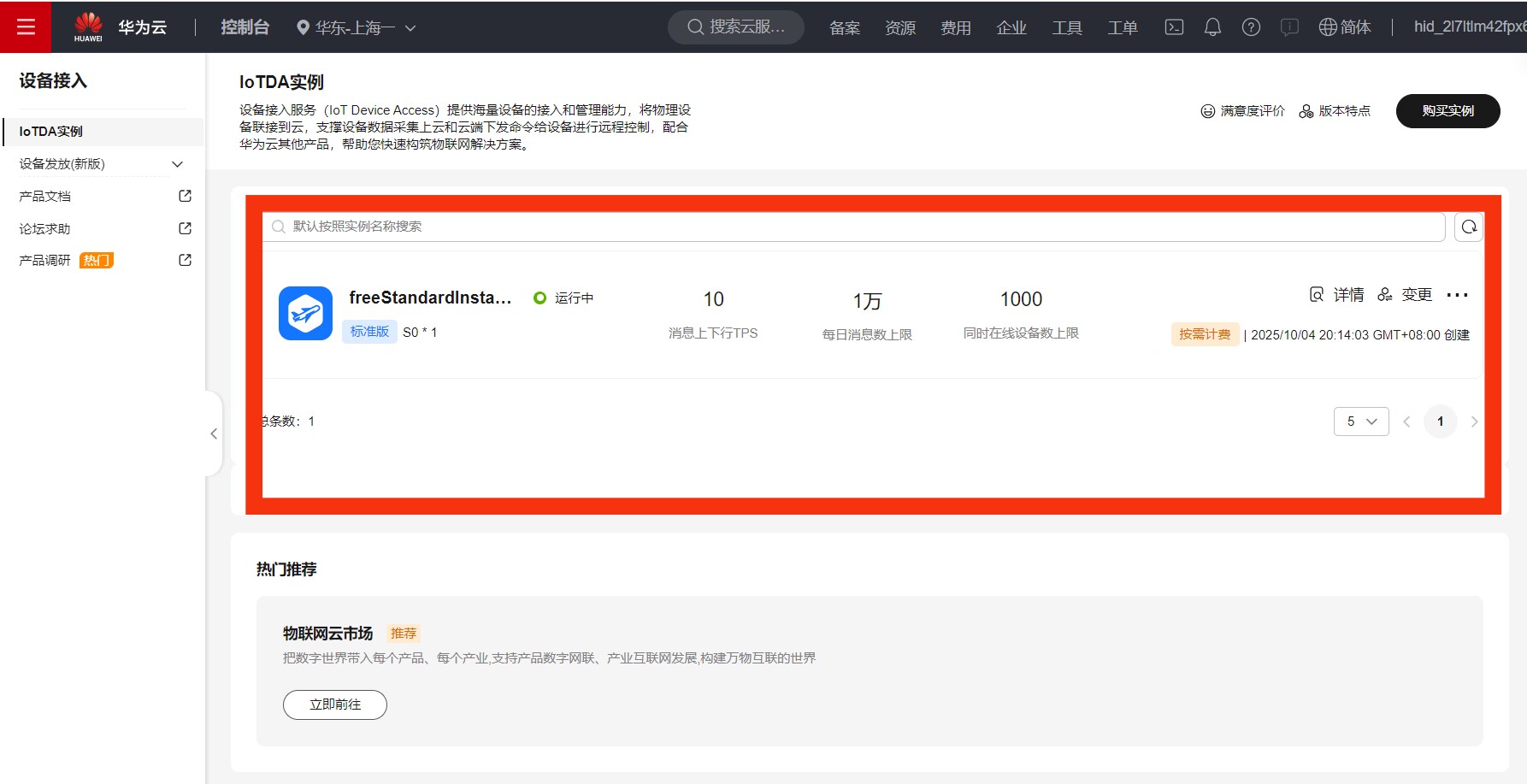Screen dimensions: 1527x784
Task: Click the 按需计费 billing tag
Action: (x=1205, y=334)
